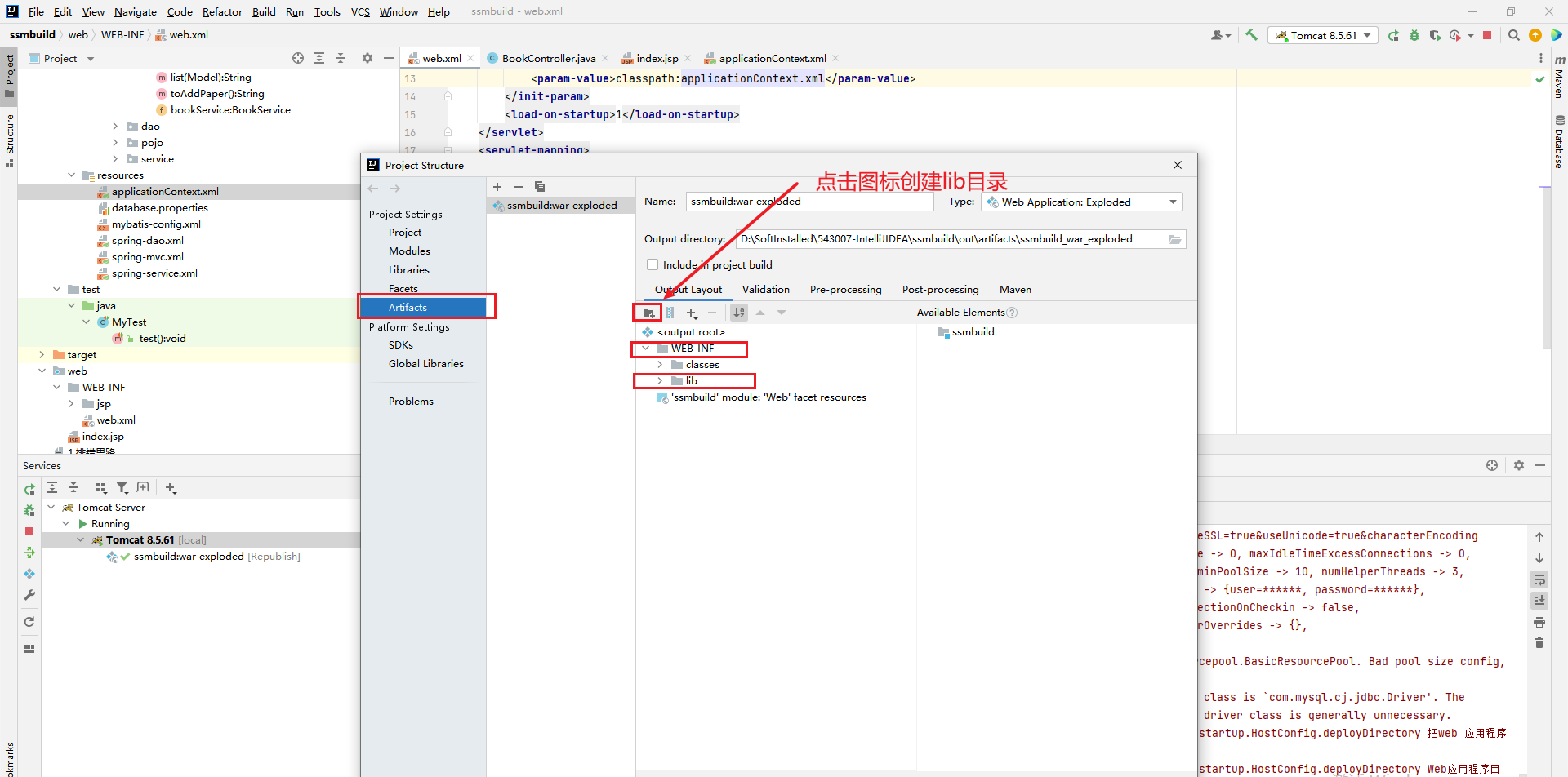This screenshot has width=1568, height=777.
Task: Toggle Include in project build checkbox
Action: coord(653,264)
